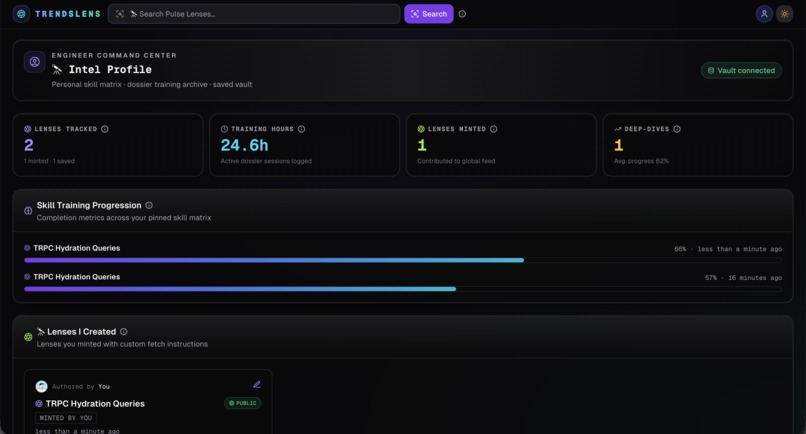Click the 'Contributed to global feed' text

tap(456, 161)
